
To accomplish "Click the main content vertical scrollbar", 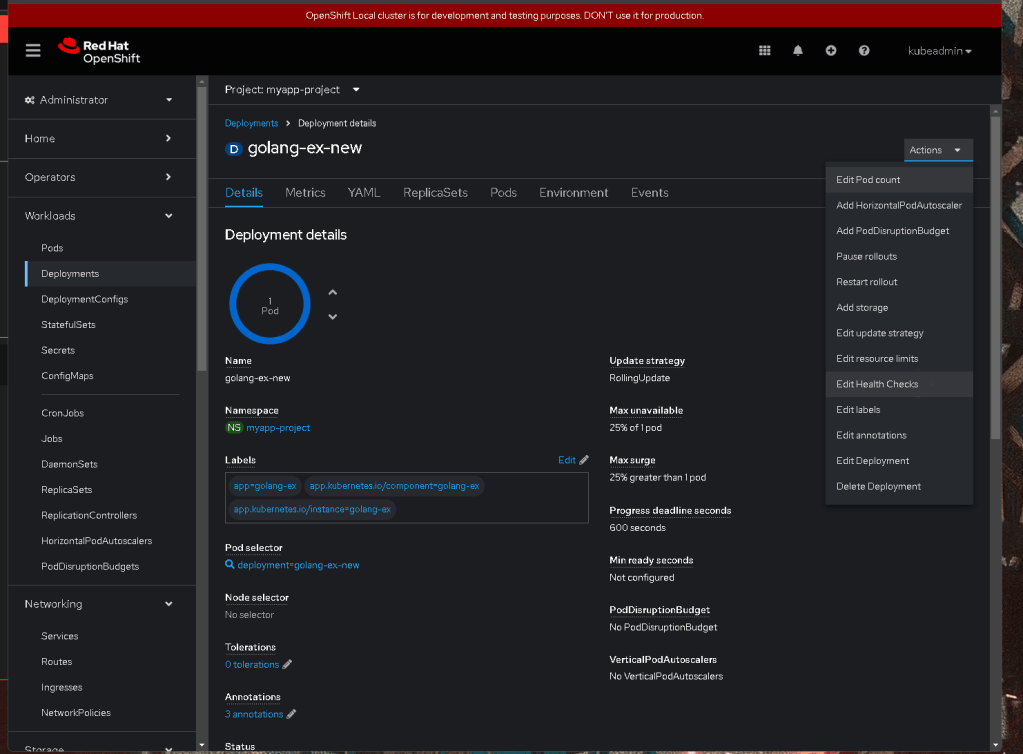I will (x=995, y=277).
